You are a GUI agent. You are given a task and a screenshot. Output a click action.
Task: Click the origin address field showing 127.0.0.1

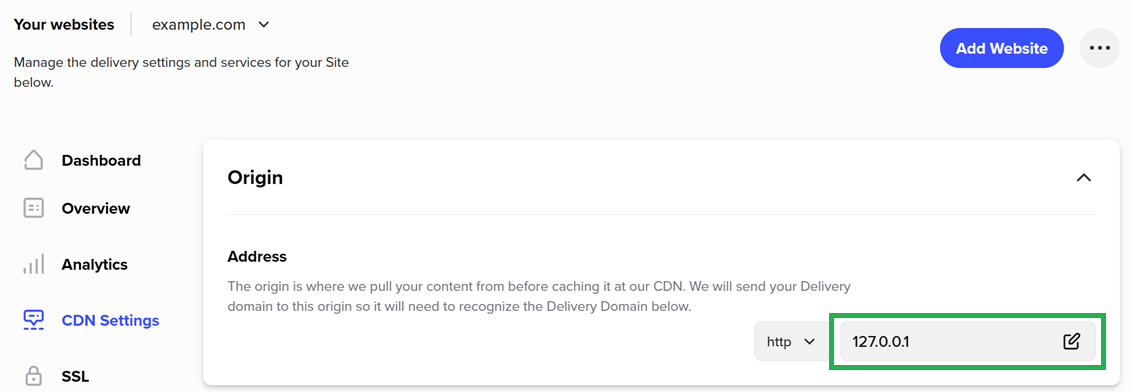[x=968, y=341]
